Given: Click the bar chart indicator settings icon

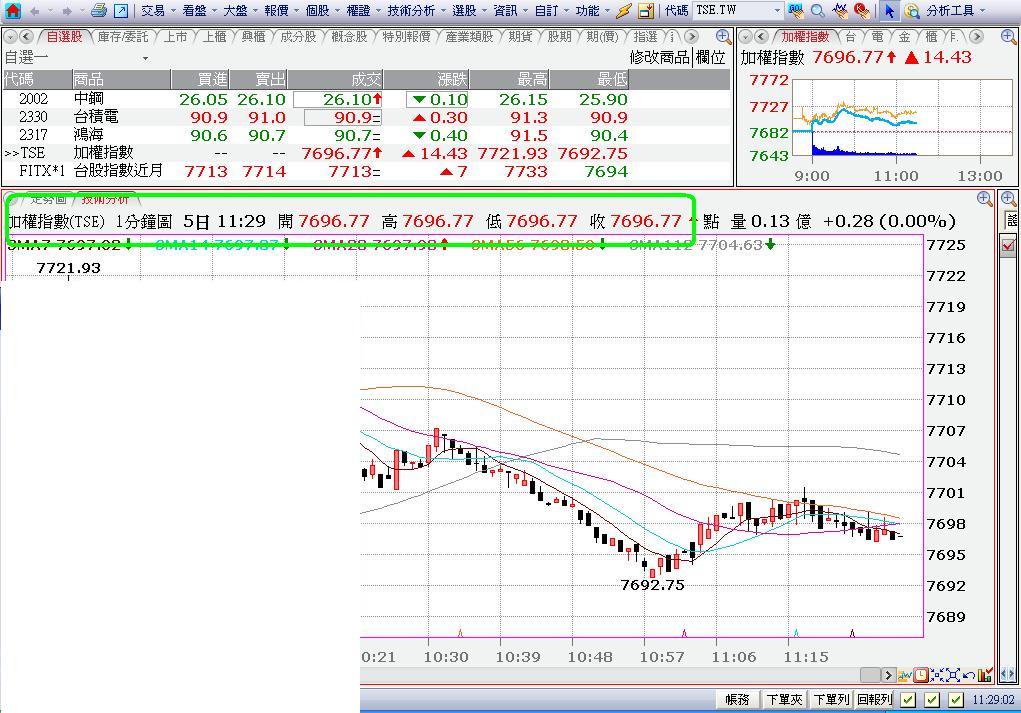Looking at the screenshot, I should (985, 675).
